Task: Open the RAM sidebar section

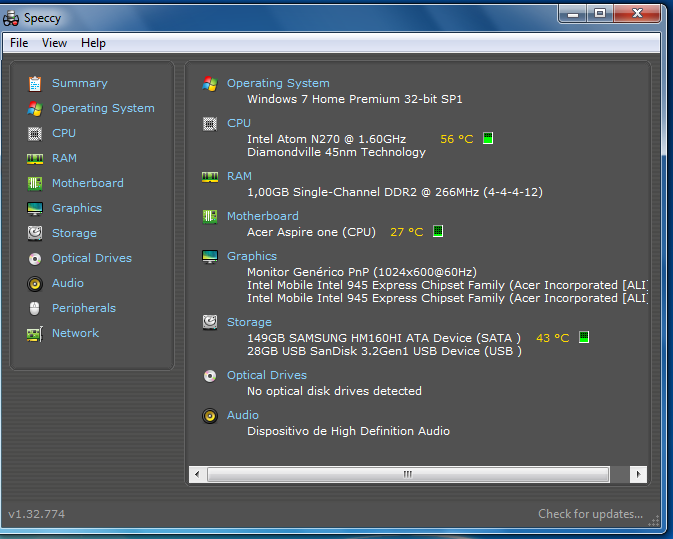Action: point(64,158)
